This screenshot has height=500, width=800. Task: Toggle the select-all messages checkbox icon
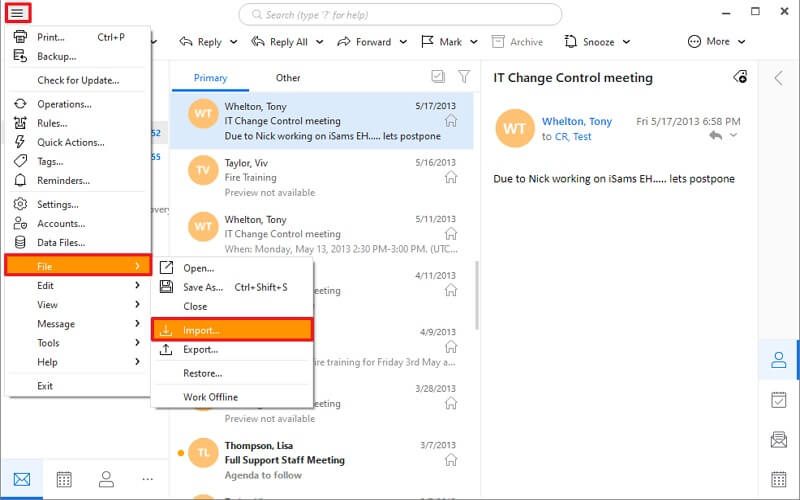[438, 77]
